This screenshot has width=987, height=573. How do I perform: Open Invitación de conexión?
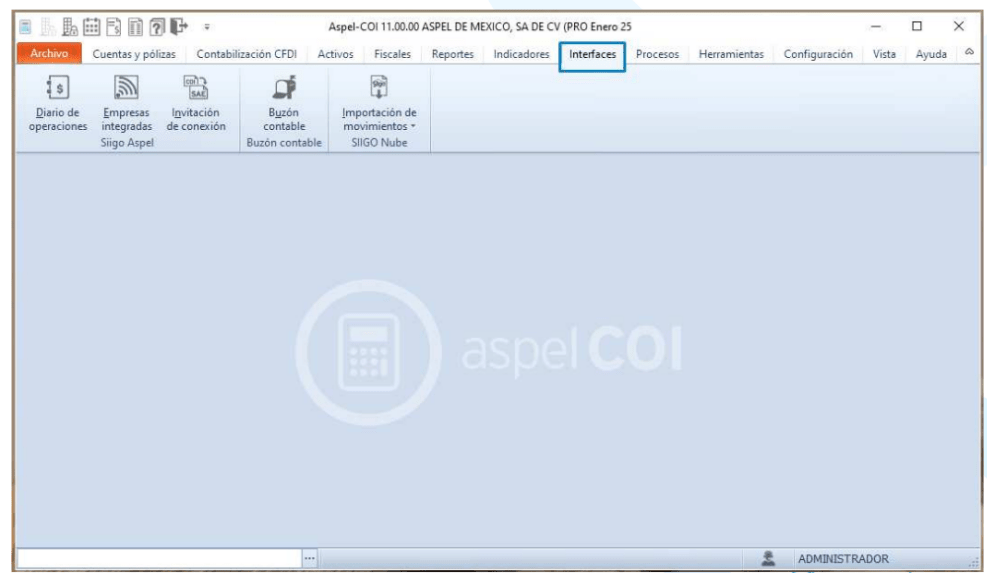click(196, 103)
